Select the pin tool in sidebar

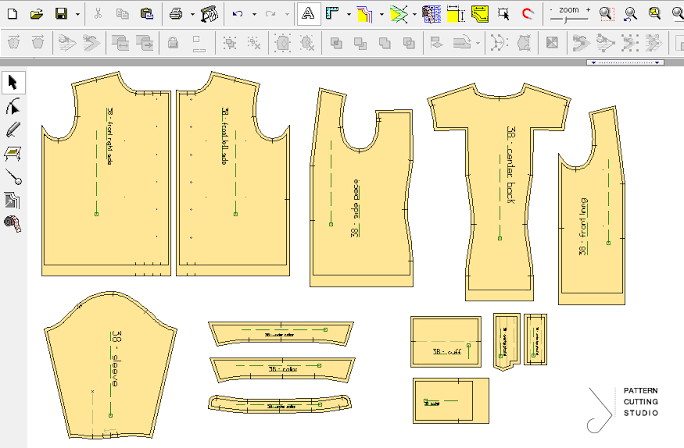[14, 177]
